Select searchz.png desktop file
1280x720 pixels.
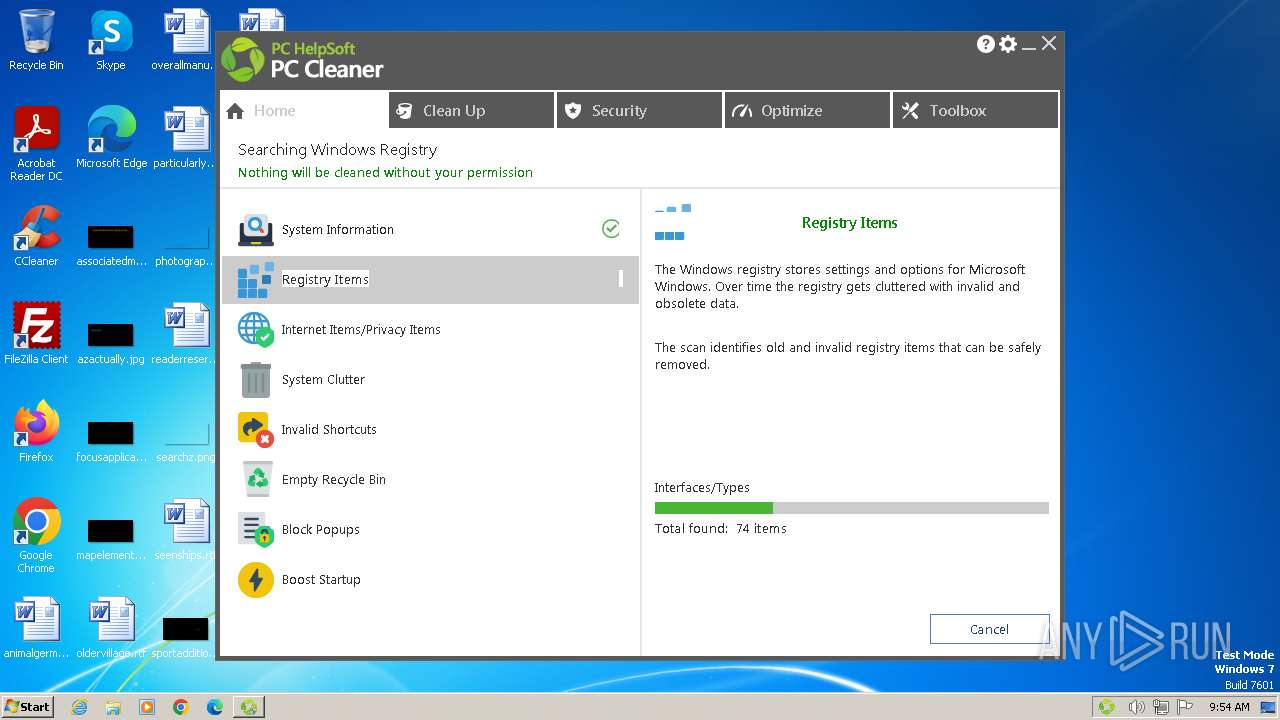[186, 438]
